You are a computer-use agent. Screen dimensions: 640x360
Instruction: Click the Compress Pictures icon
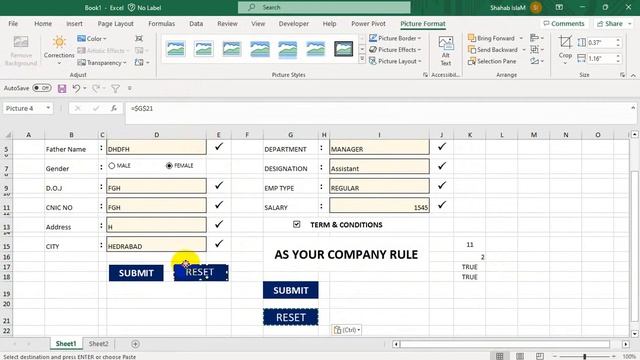tap(139, 38)
